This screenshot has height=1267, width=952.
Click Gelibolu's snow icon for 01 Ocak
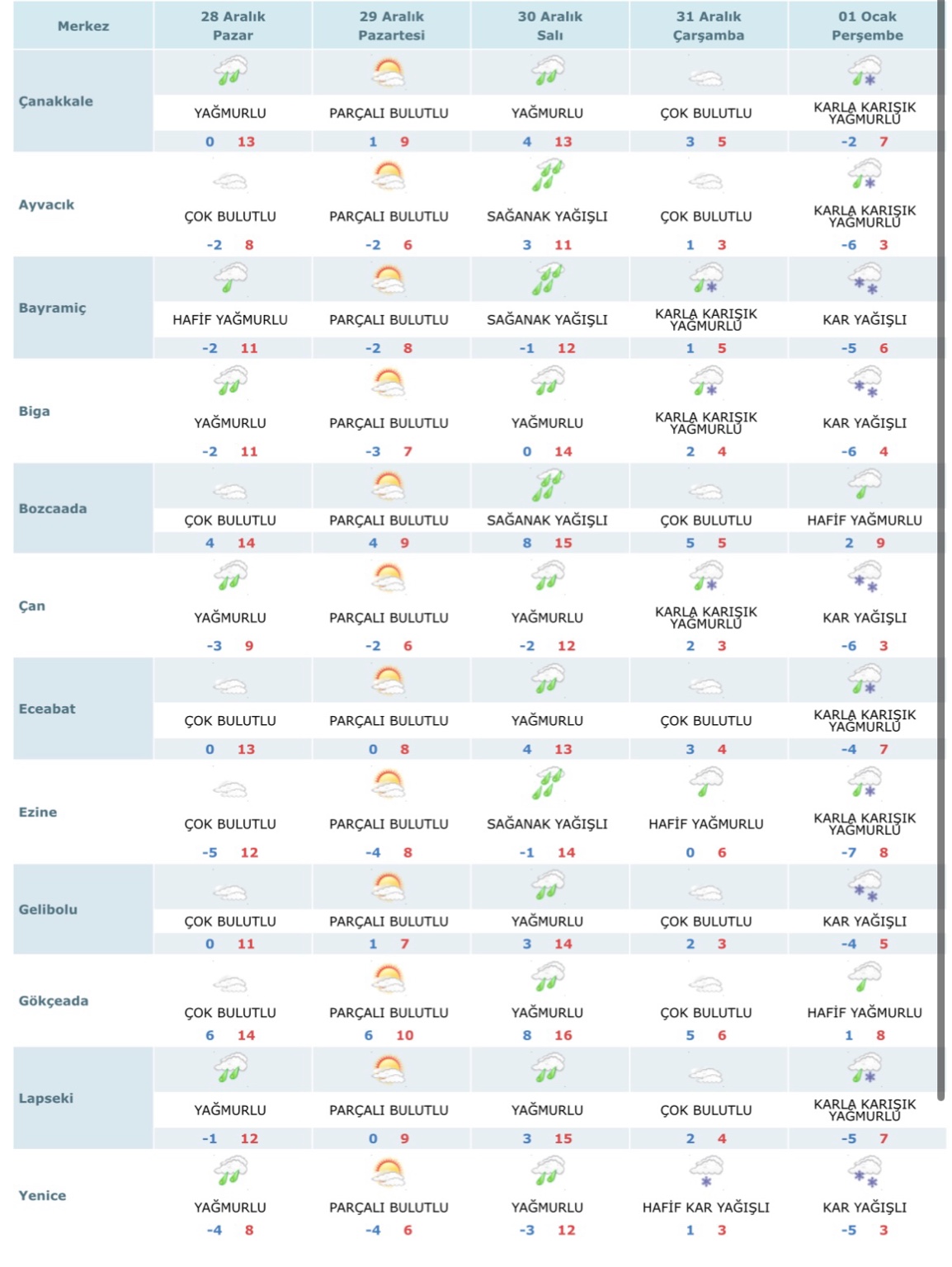point(865,888)
